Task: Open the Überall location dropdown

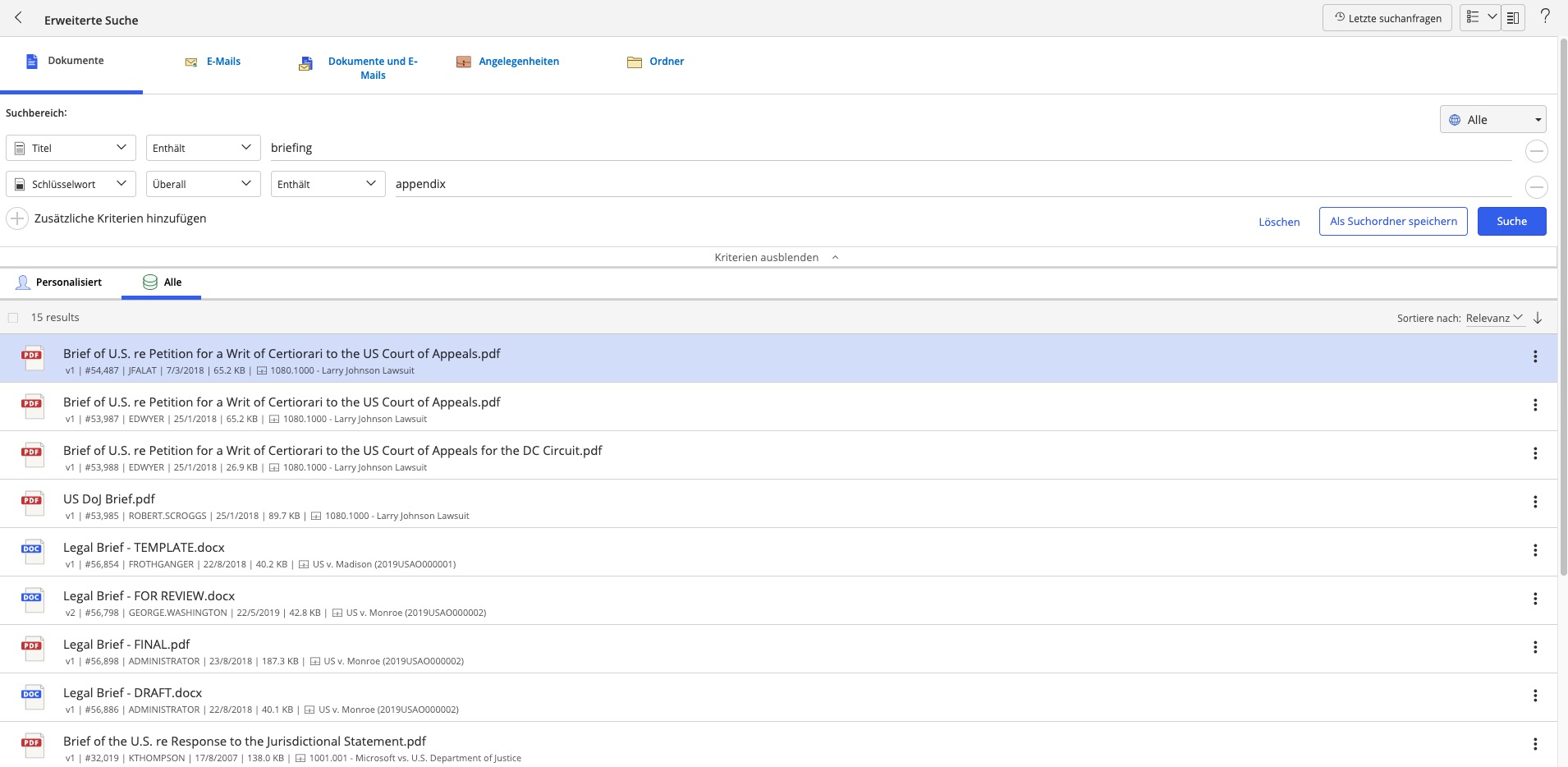Action: tap(203, 184)
